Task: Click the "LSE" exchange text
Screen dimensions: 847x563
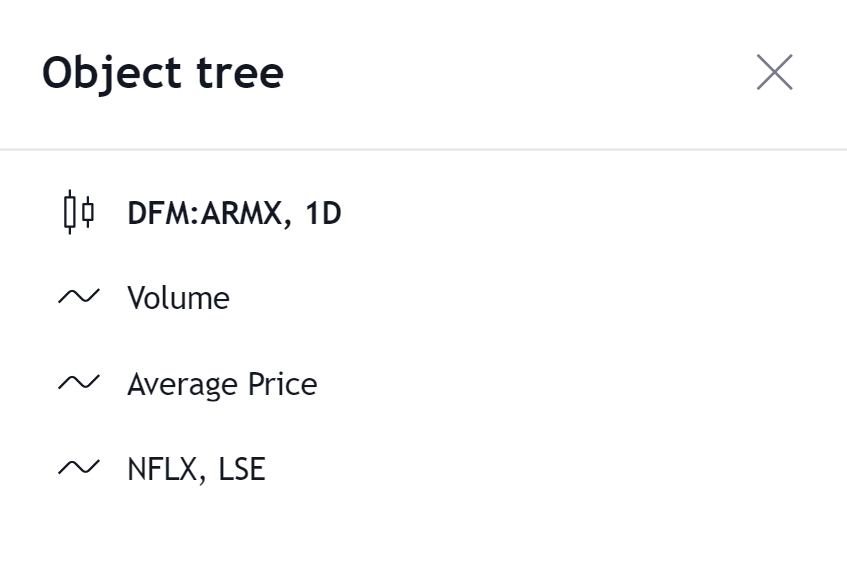Action: (242, 469)
